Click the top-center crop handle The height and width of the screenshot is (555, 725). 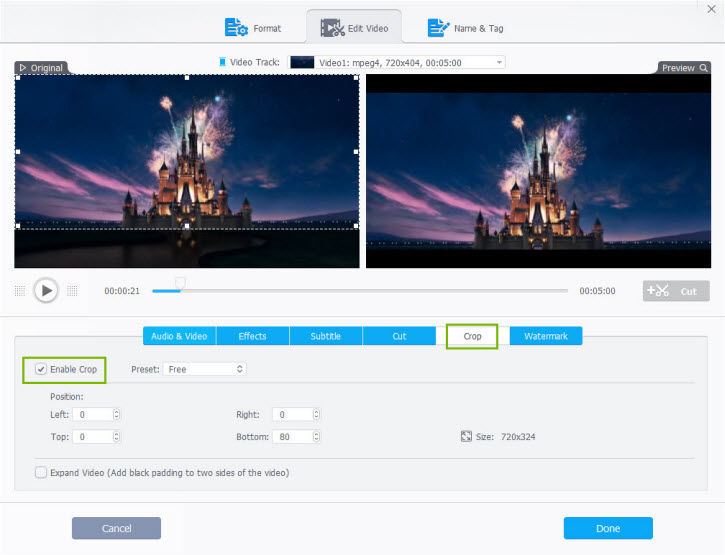[x=187, y=78]
